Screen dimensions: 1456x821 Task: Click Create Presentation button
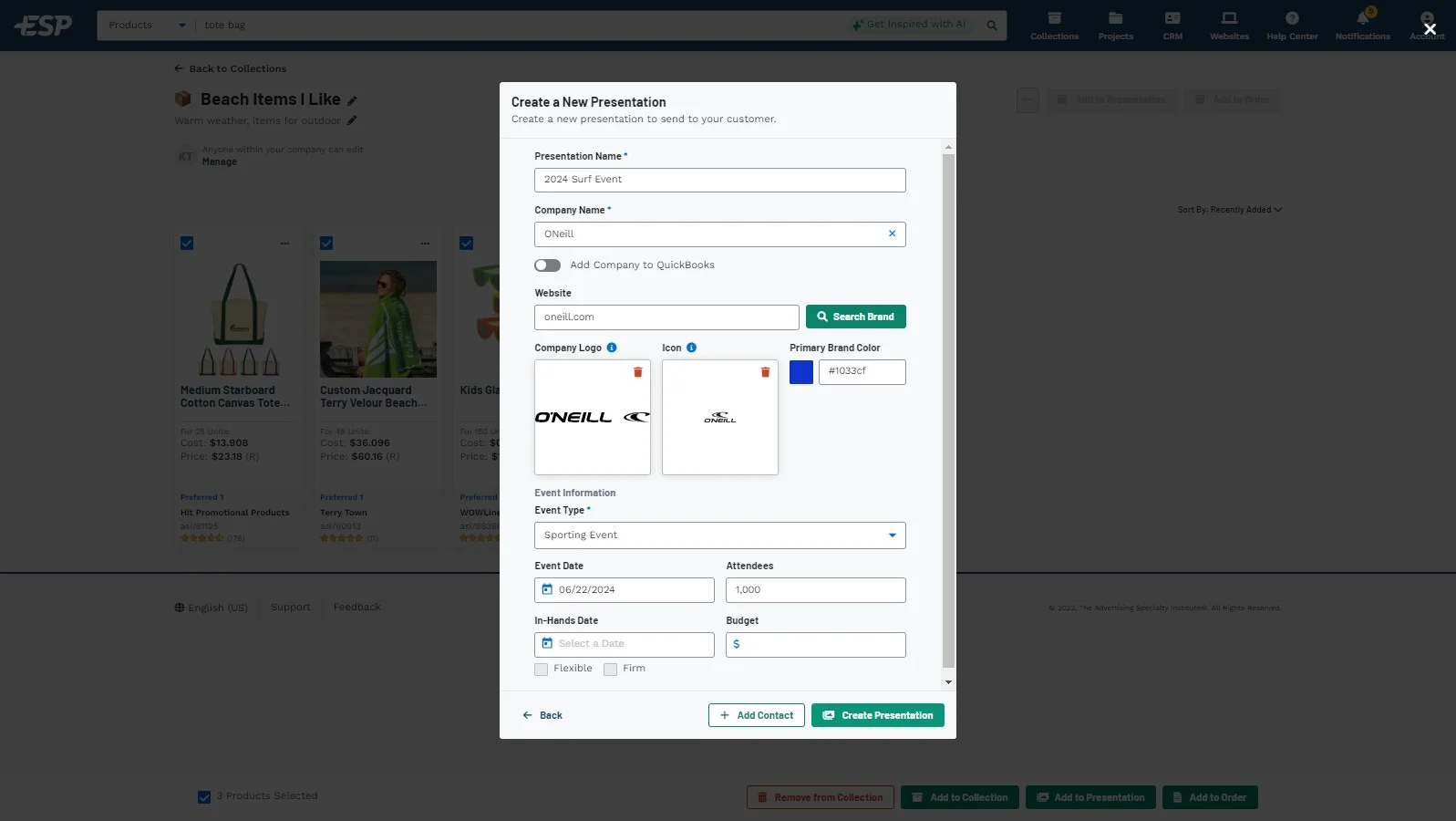(877, 715)
